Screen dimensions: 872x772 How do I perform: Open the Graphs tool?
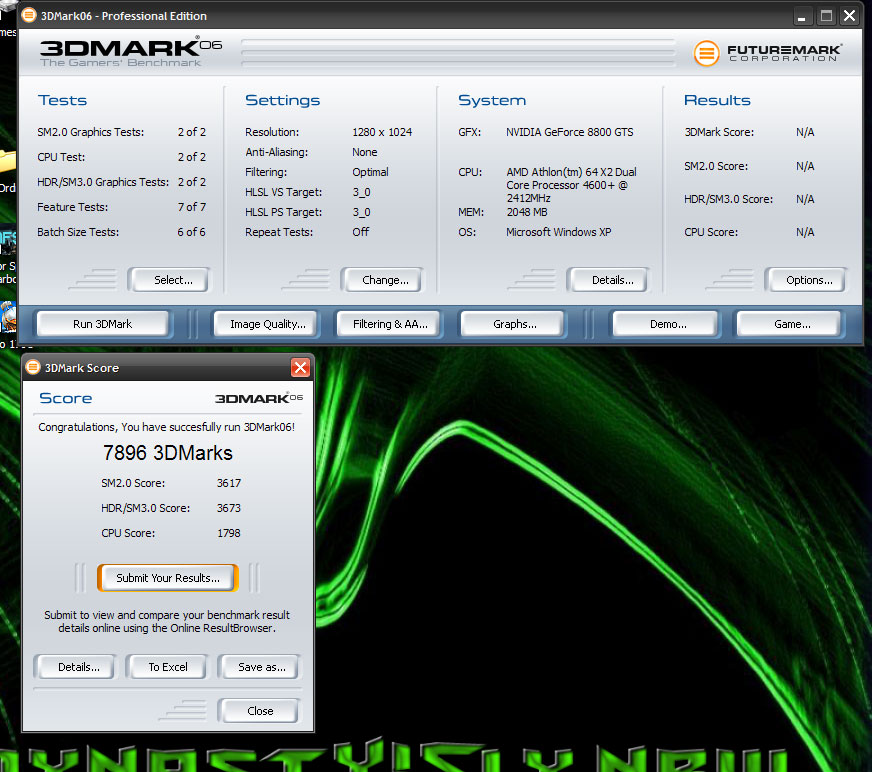pos(514,324)
